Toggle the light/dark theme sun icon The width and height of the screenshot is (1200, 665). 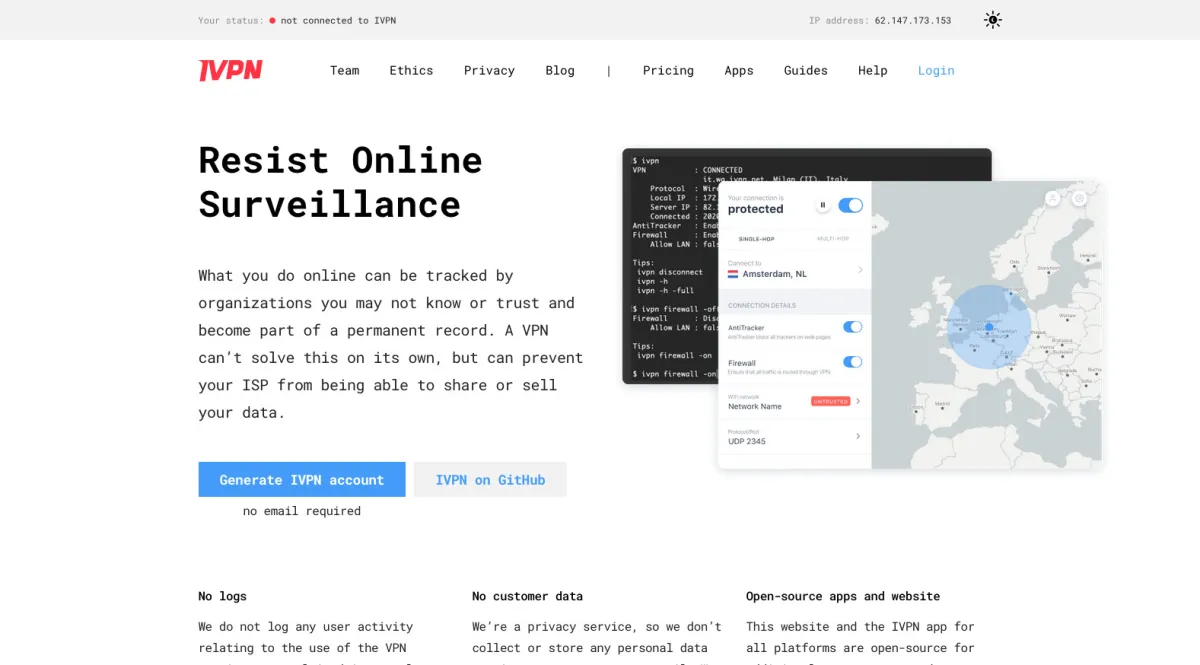[992, 20]
